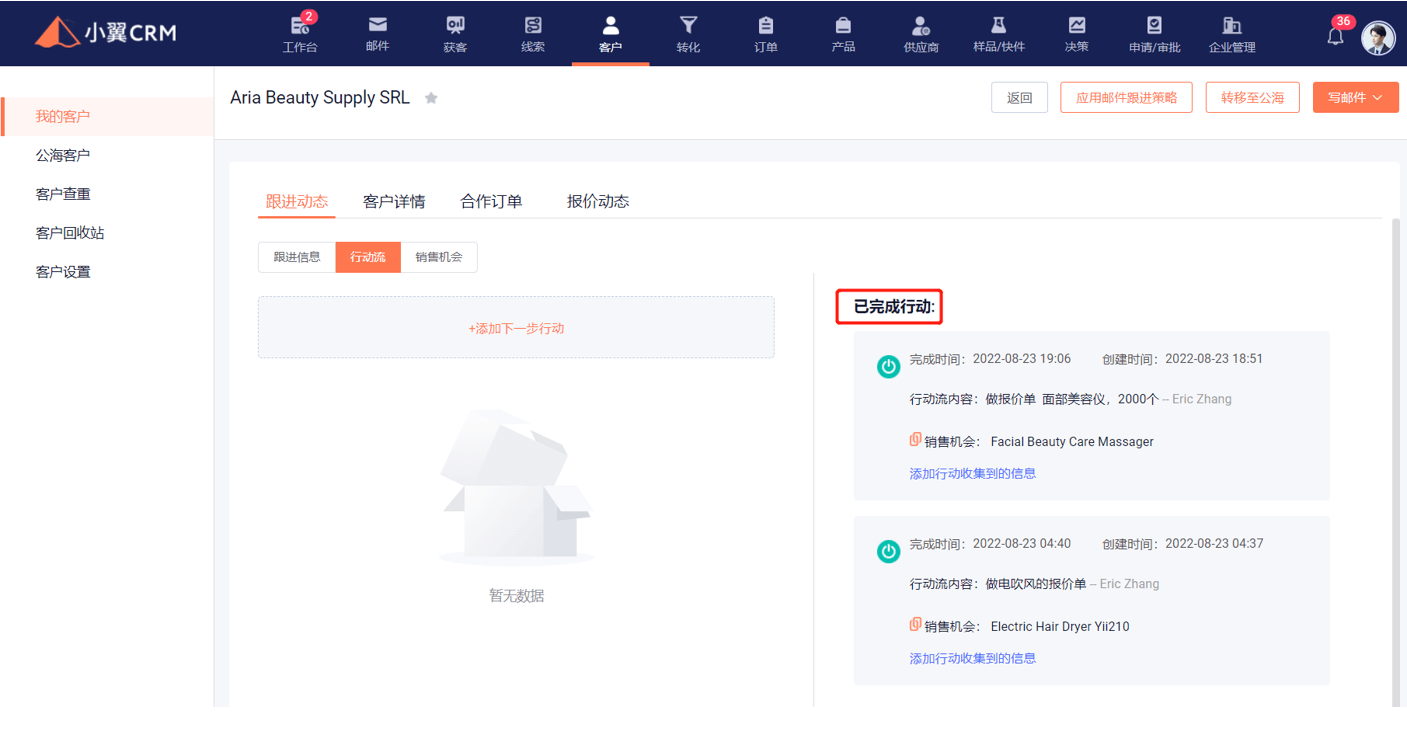Expand the 写邮件 dropdown button
Screen dimensions: 1407x740
1355,98
